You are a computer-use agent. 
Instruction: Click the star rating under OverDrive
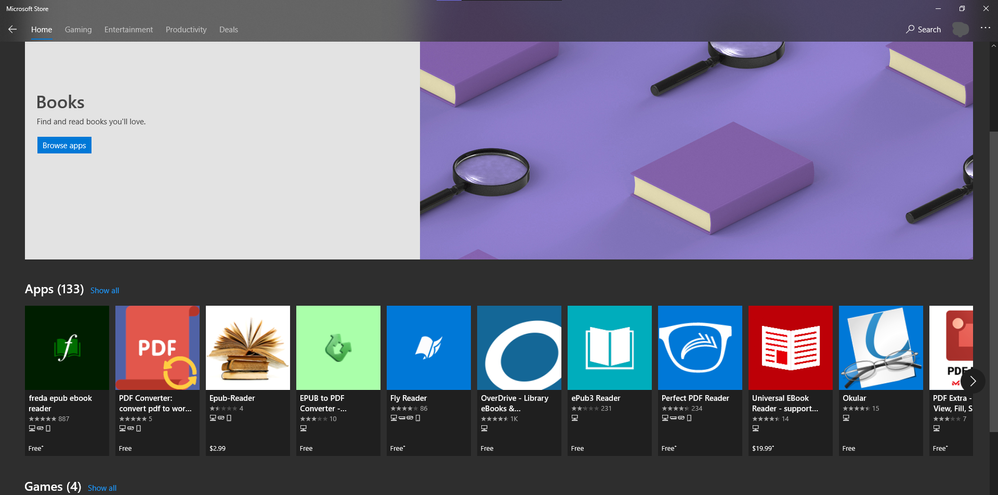[495, 419]
